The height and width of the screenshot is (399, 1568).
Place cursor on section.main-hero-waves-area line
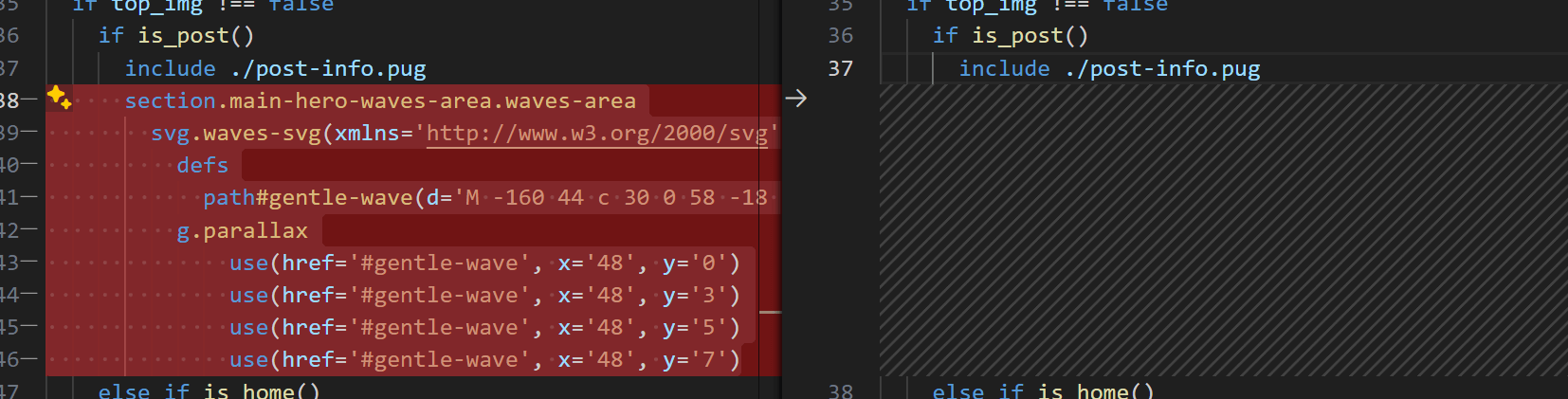click(x=379, y=101)
